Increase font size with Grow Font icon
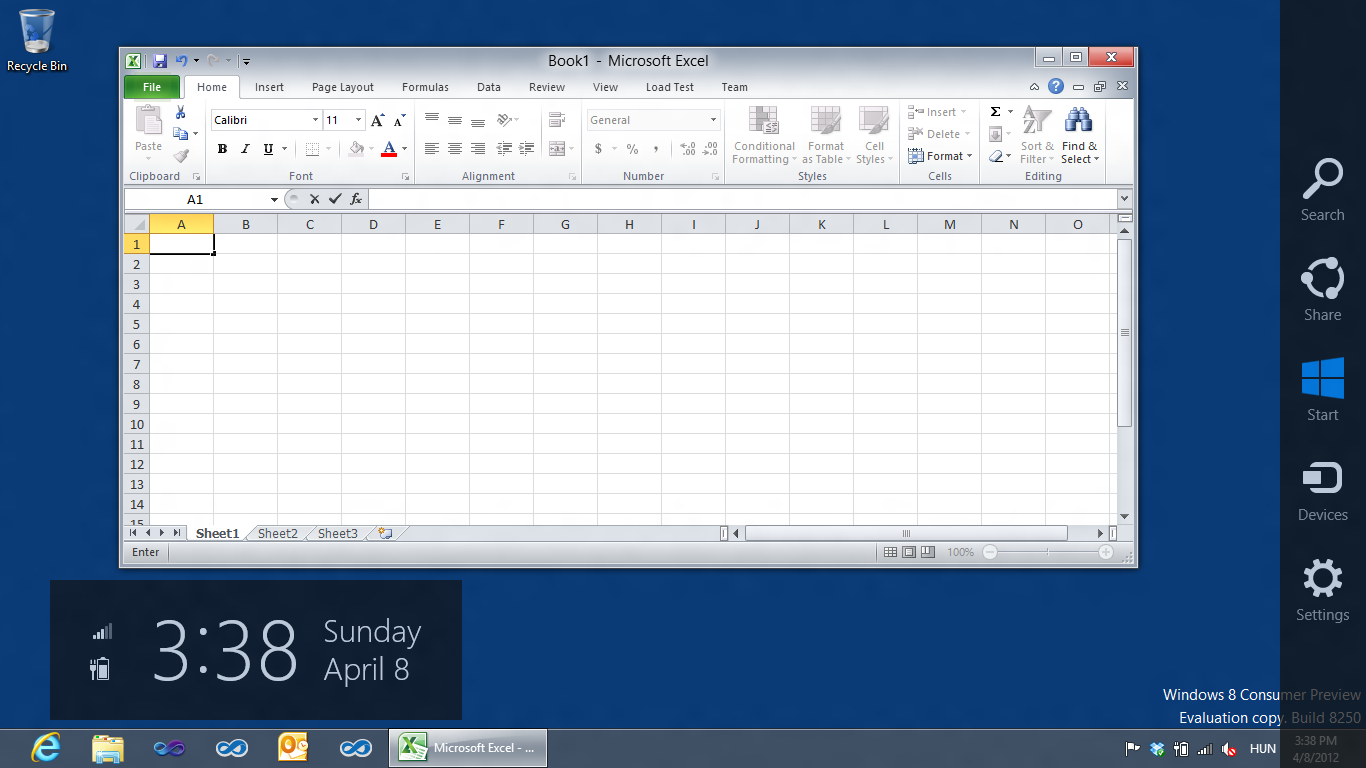The width and height of the screenshot is (1366, 768). click(377, 120)
